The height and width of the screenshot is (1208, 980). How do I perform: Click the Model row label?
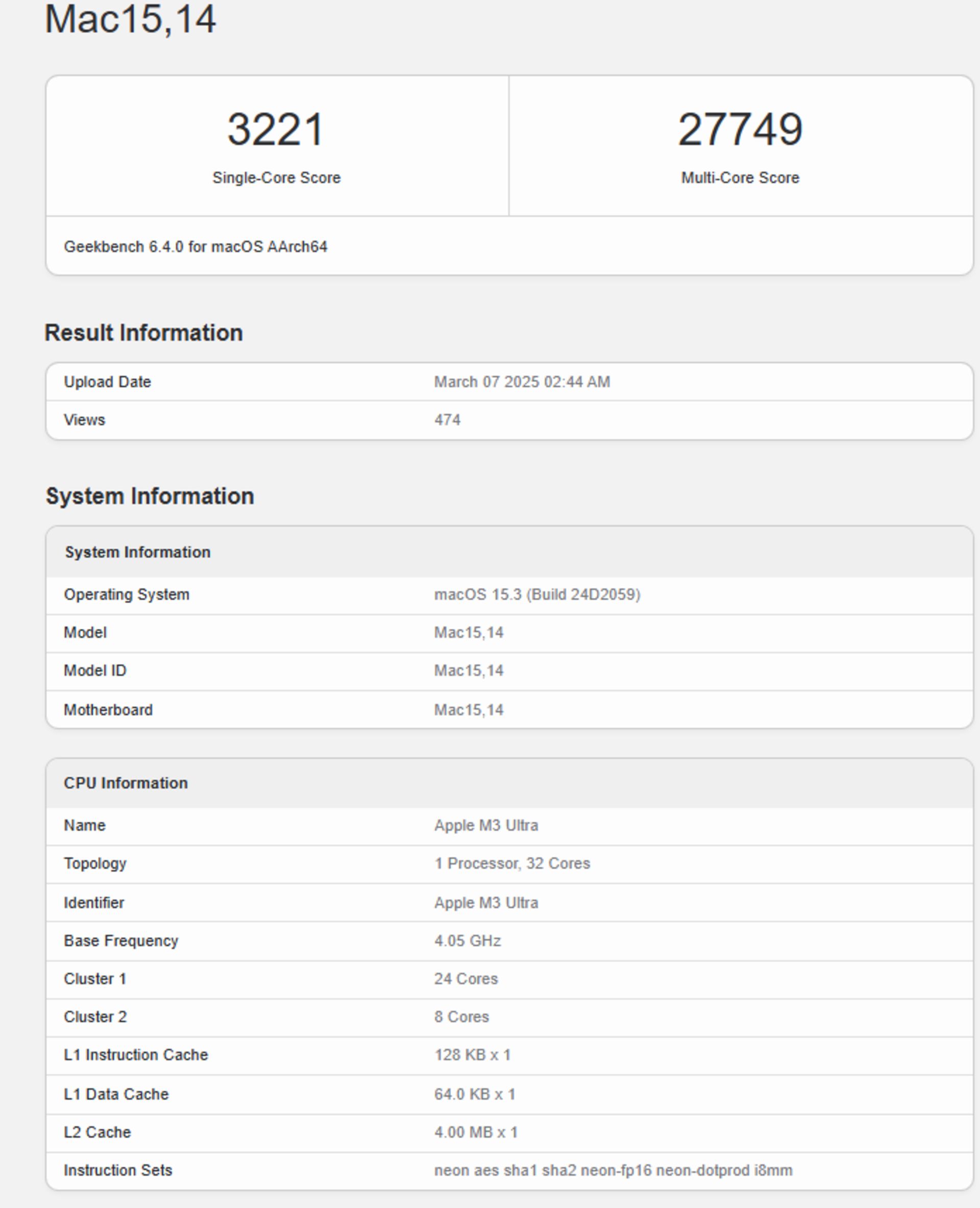[85, 632]
